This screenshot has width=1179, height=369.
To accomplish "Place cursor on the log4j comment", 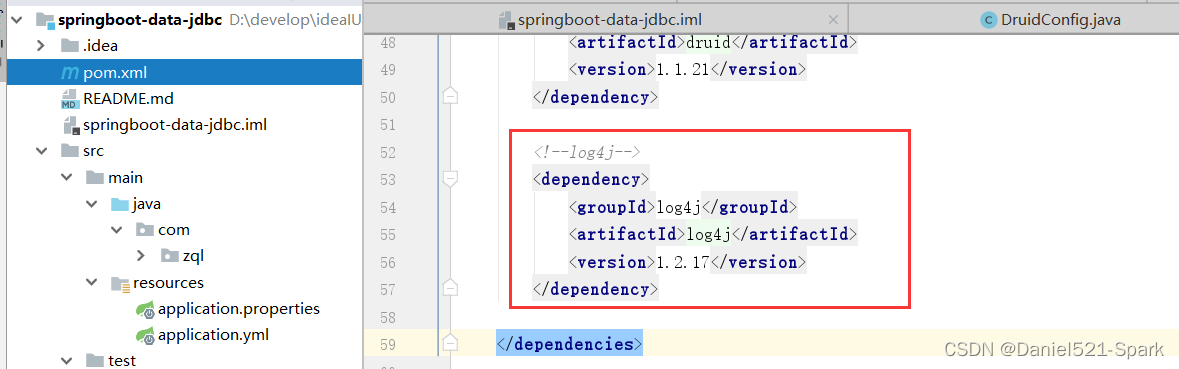I will 586,153.
